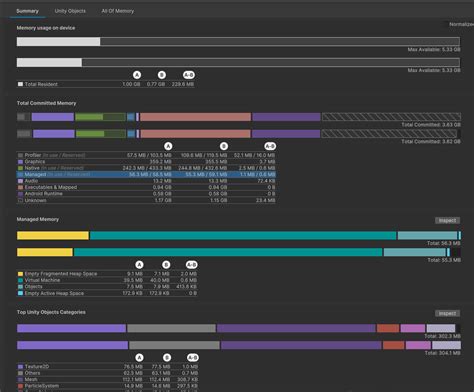Image resolution: width=474 pixels, height=392 pixels.
Task: Click the Empty Fragmented Heap Space yellow swatch
Action: pos(20,274)
